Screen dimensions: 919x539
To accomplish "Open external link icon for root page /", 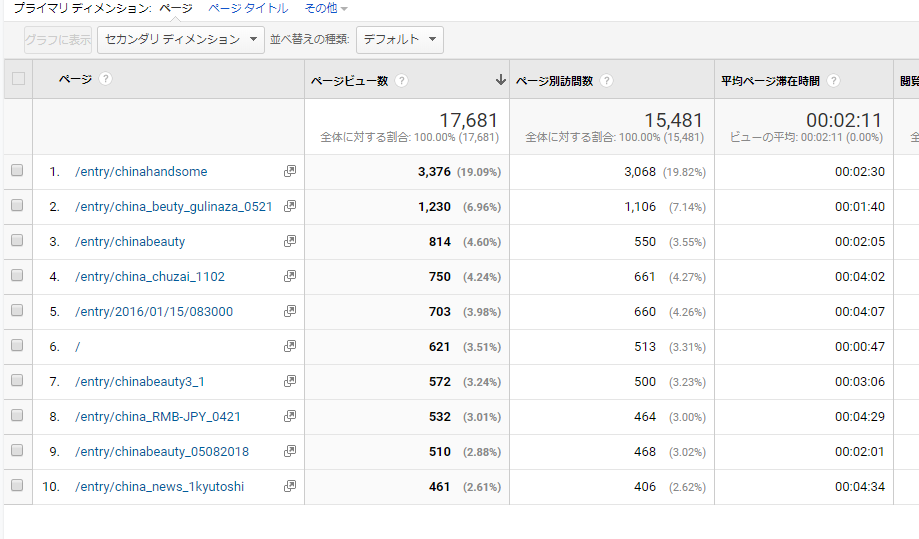I will pyautogui.click(x=290, y=346).
